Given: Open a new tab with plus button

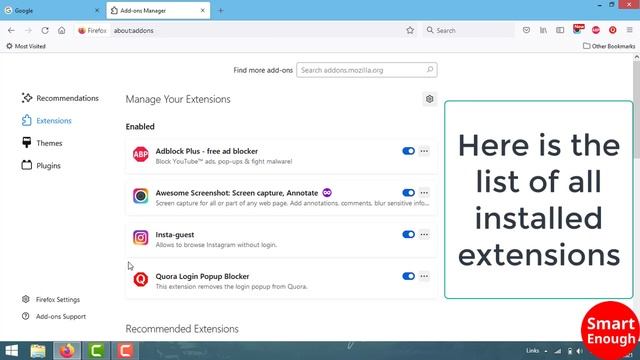Looking at the screenshot, I should pos(220,11).
